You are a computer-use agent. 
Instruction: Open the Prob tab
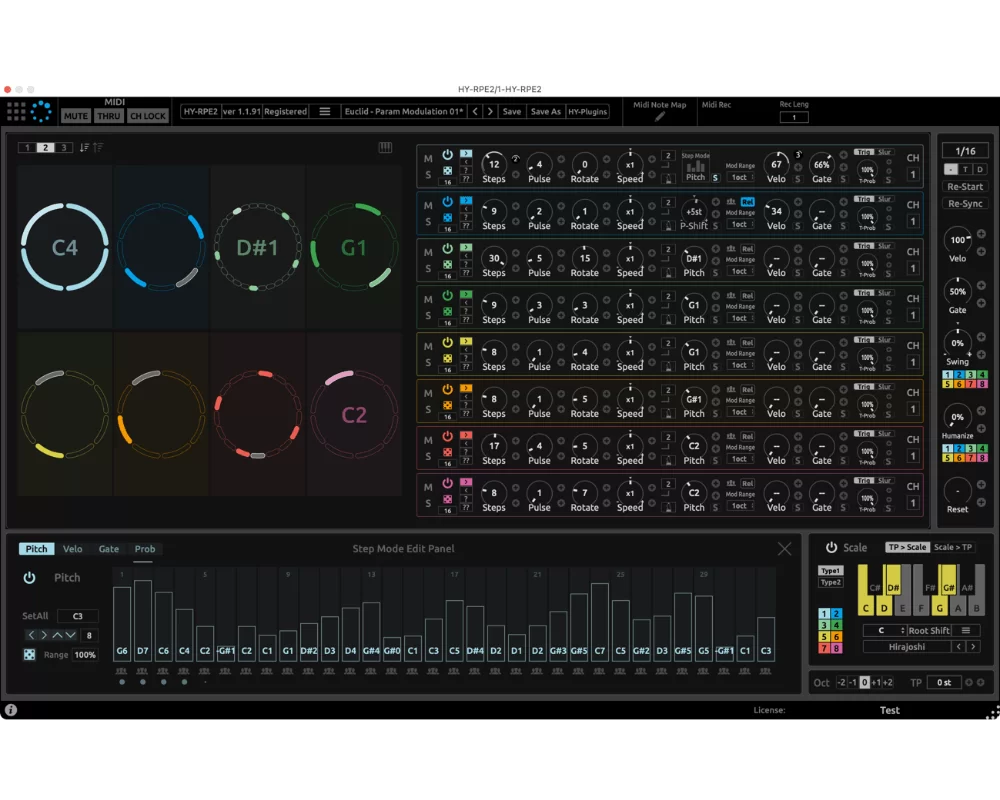coord(145,549)
